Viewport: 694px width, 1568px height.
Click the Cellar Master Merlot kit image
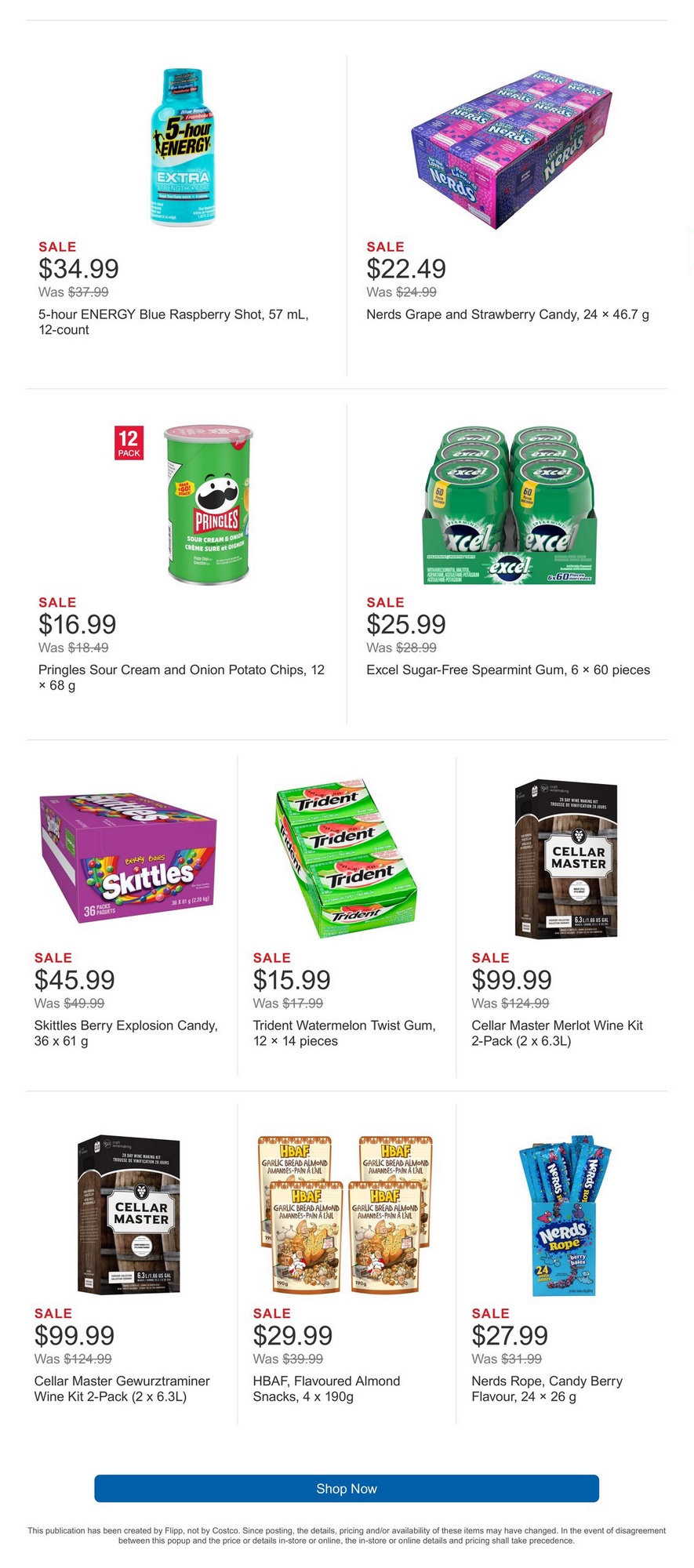(x=566, y=858)
